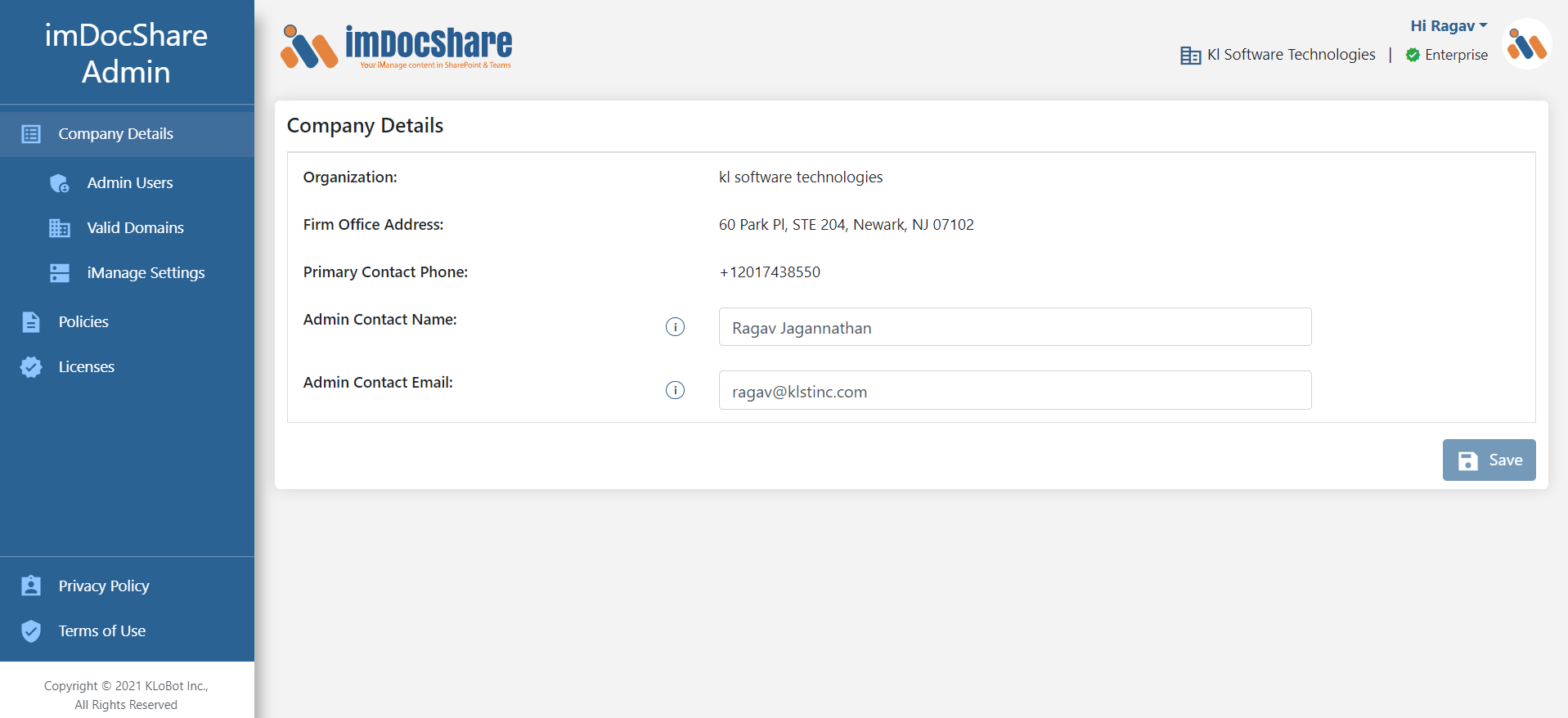
Task: Click the phone number +12017438550
Action: click(770, 272)
